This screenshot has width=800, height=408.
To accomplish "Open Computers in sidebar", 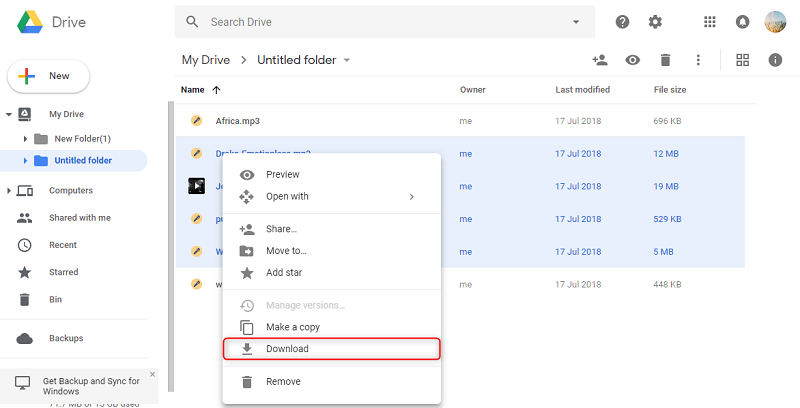I will pos(71,191).
